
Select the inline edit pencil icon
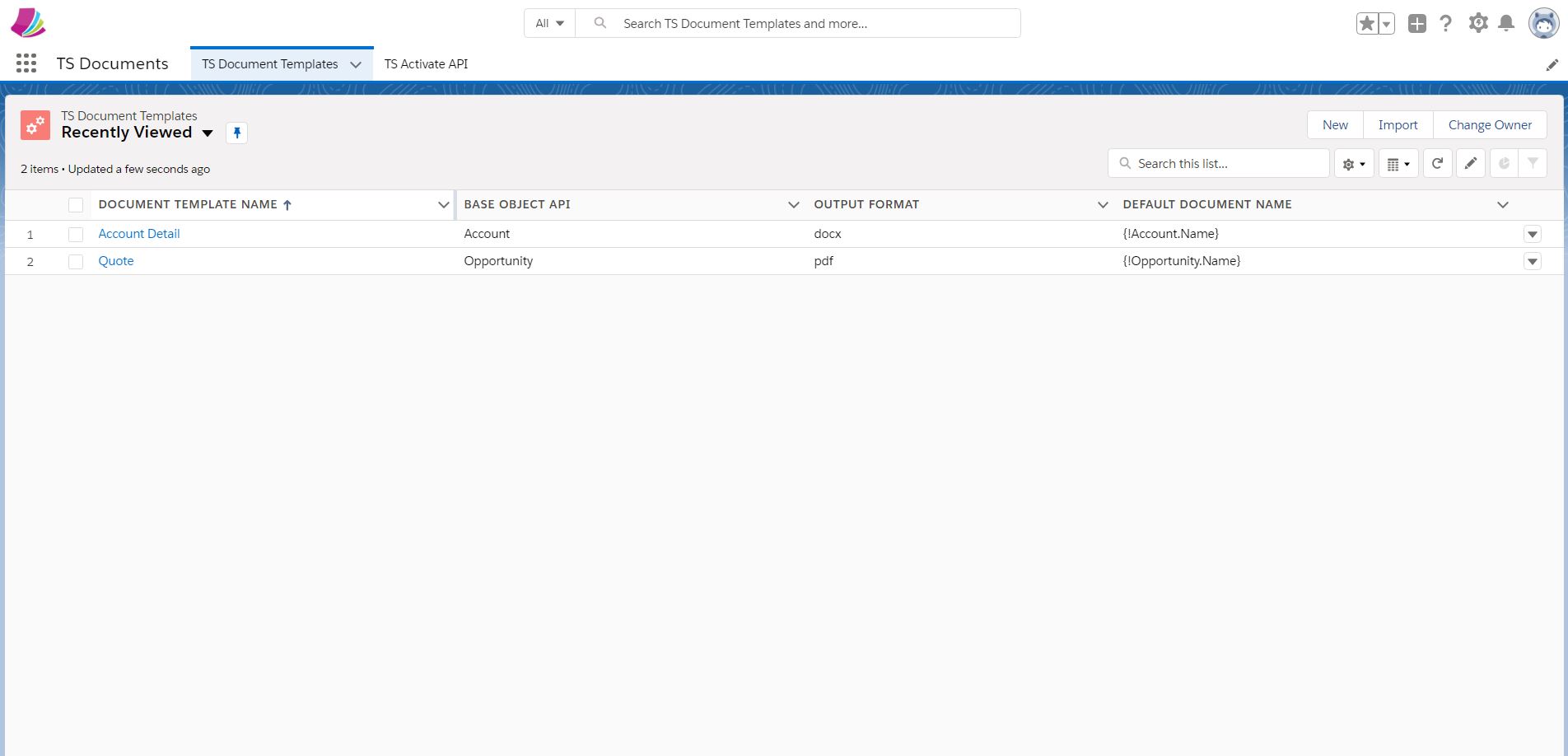coord(1470,163)
